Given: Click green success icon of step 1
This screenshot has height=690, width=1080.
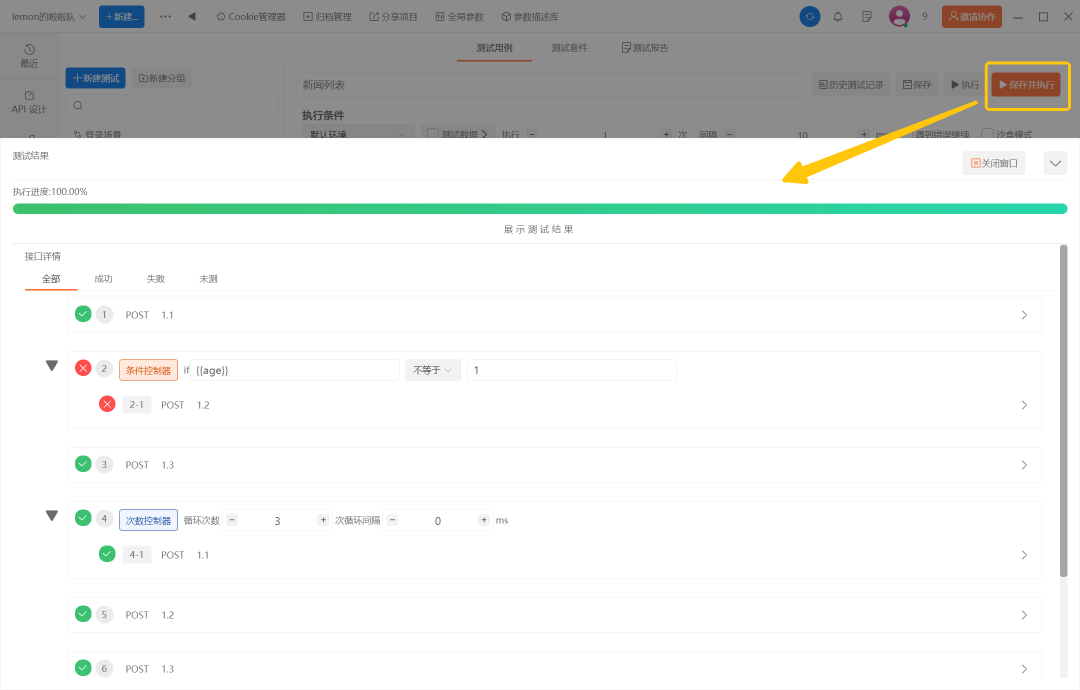Looking at the screenshot, I should [x=83, y=314].
